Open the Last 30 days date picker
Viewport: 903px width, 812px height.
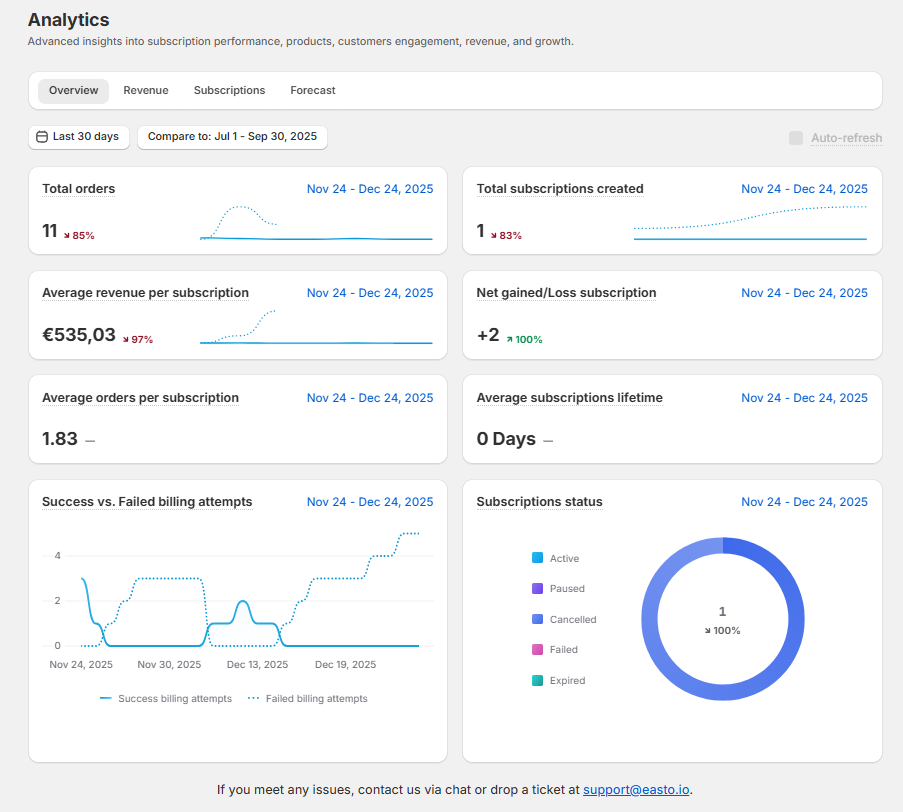[79, 137]
